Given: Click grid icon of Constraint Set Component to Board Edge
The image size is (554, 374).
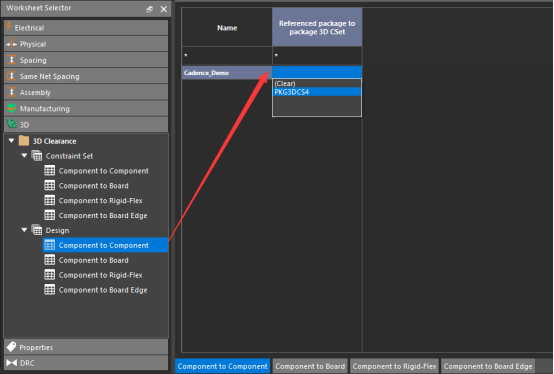Looking at the screenshot, I should (x=49, y=215).
